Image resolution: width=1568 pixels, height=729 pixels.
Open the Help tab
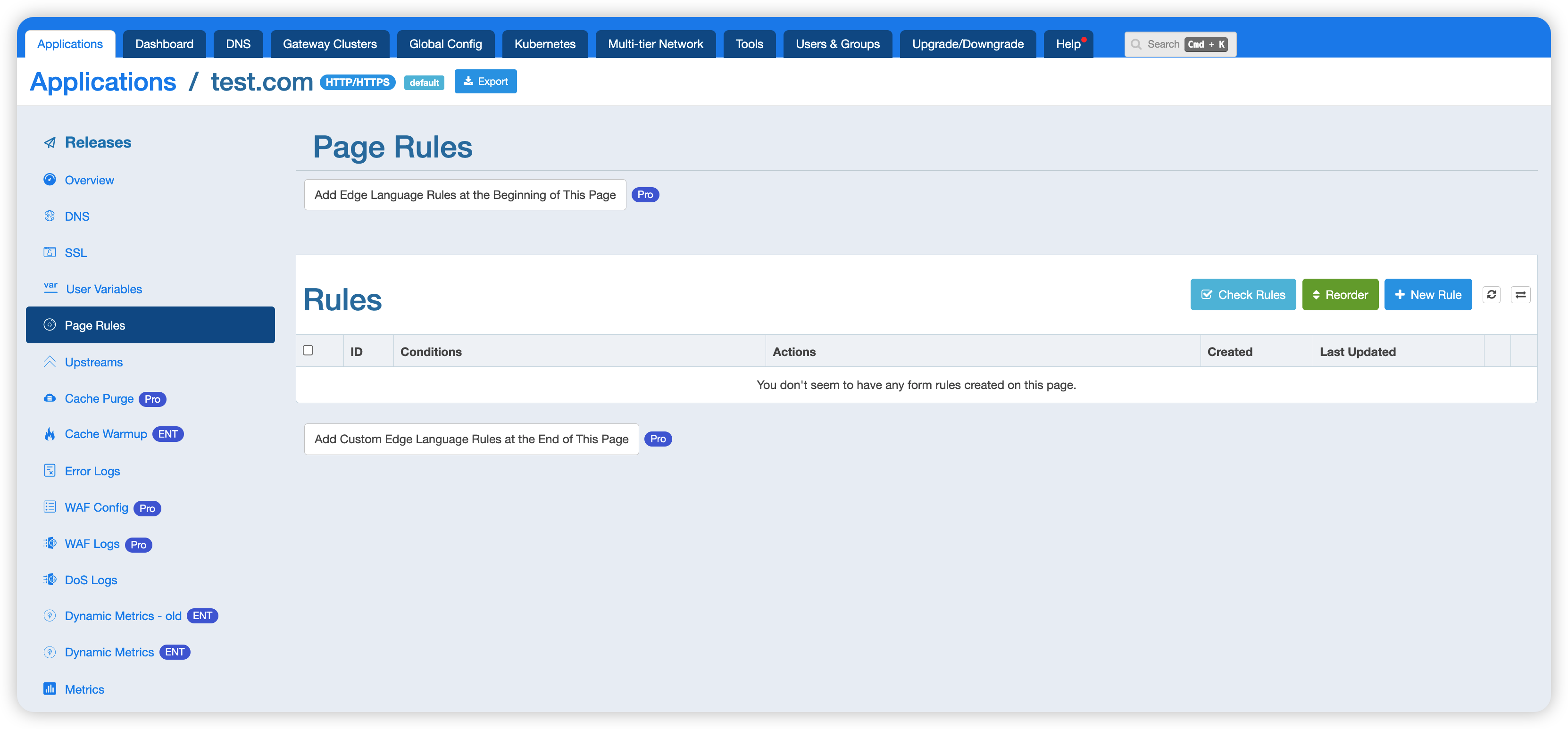point(1068,44)
